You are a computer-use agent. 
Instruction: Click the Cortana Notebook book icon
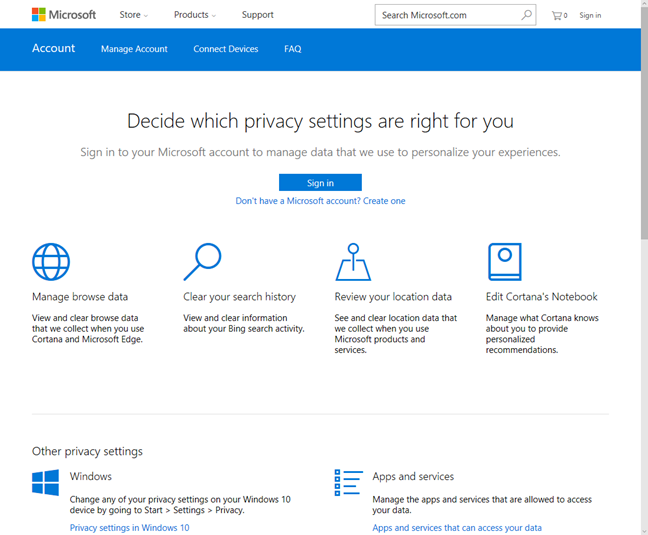point(505,262)
